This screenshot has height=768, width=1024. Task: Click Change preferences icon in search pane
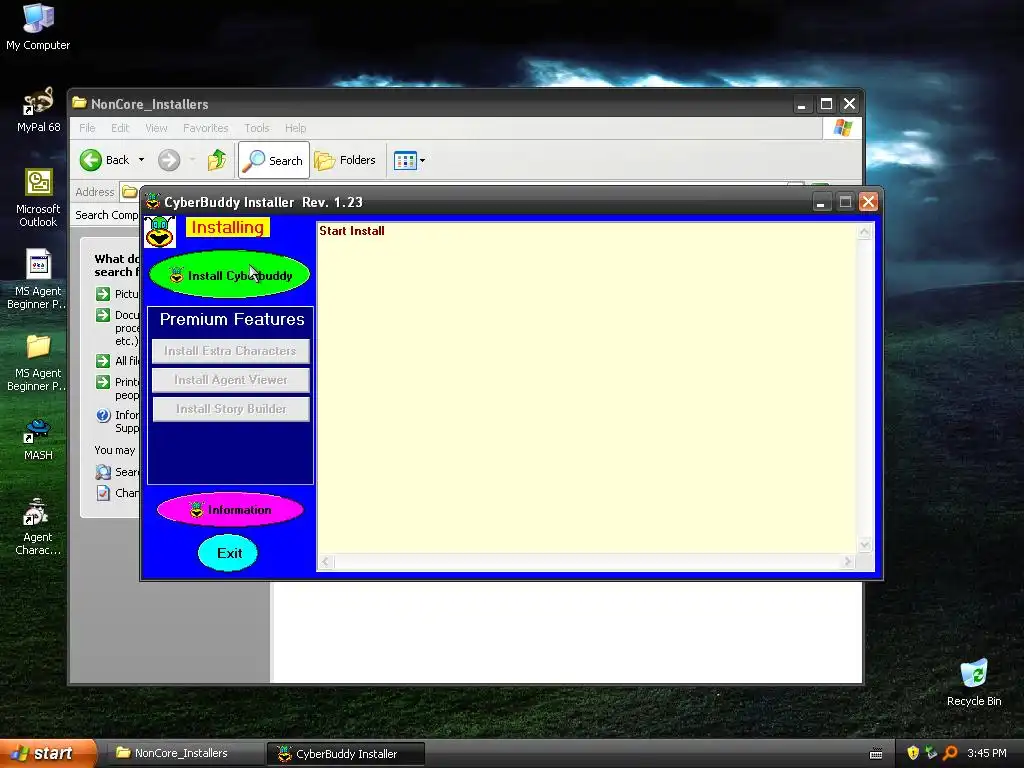point(103,493)
